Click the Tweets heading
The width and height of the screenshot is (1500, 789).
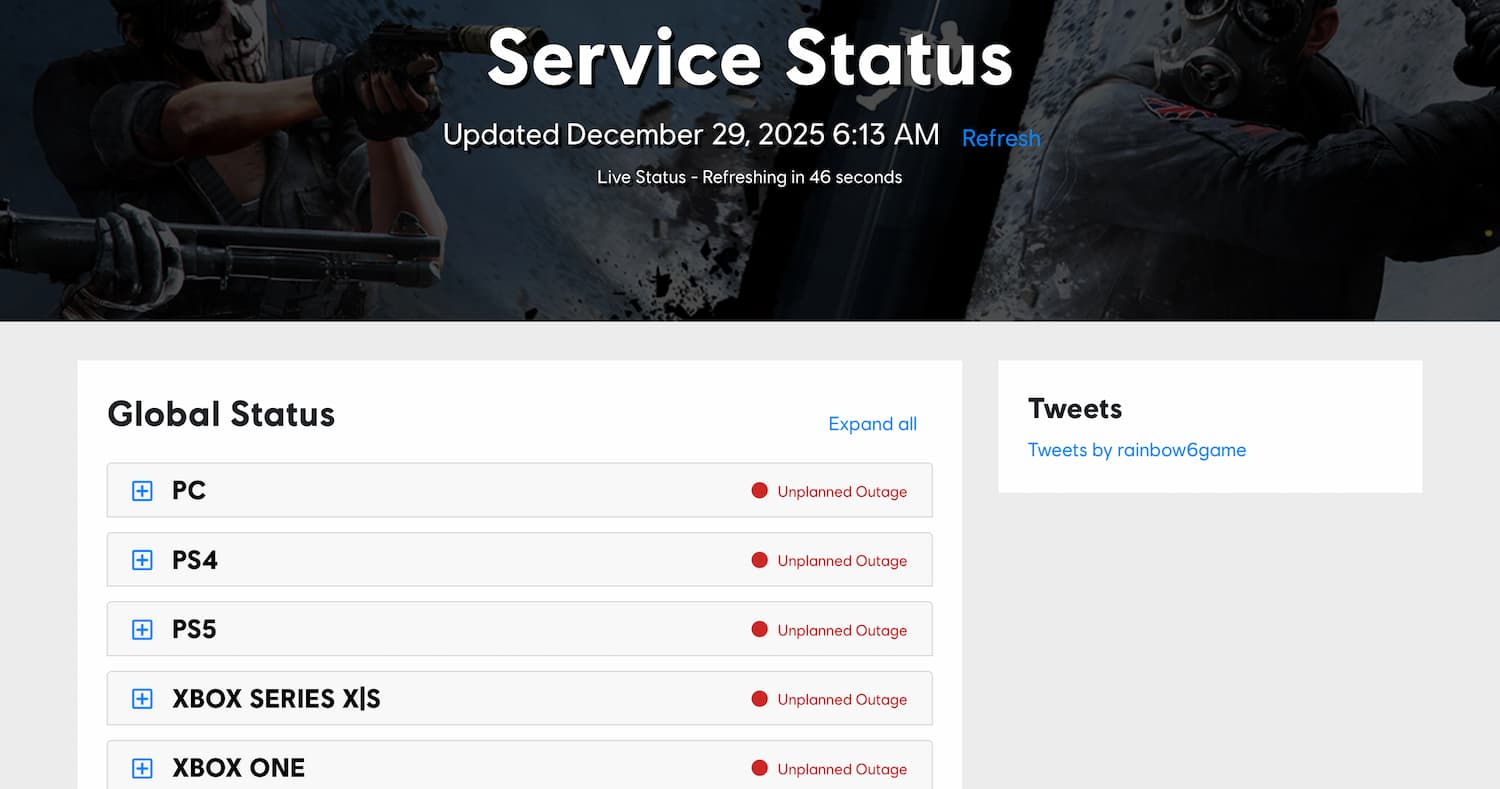click(1075, 408)
